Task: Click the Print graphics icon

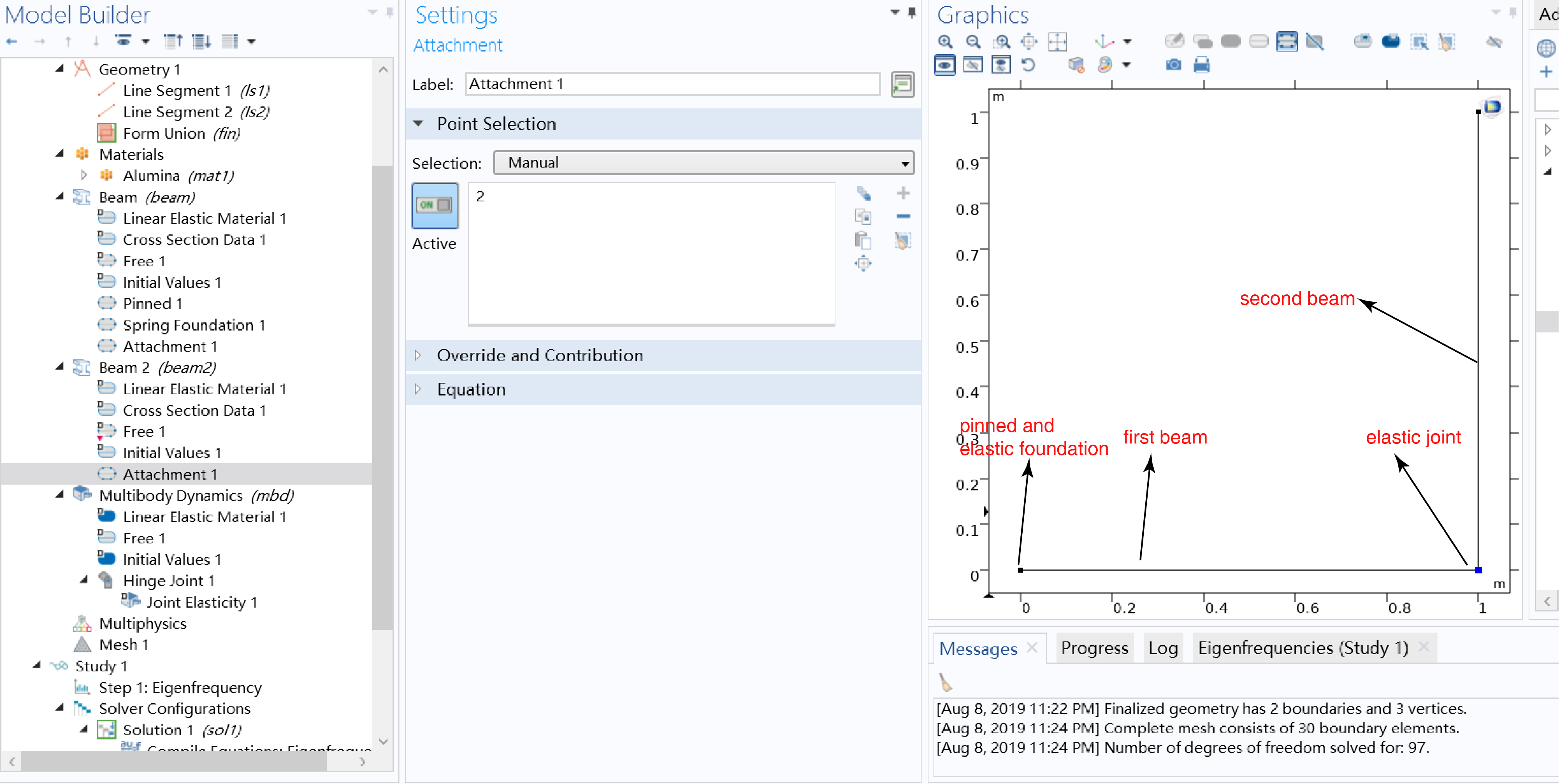Action: click(x=1201, y=65)
